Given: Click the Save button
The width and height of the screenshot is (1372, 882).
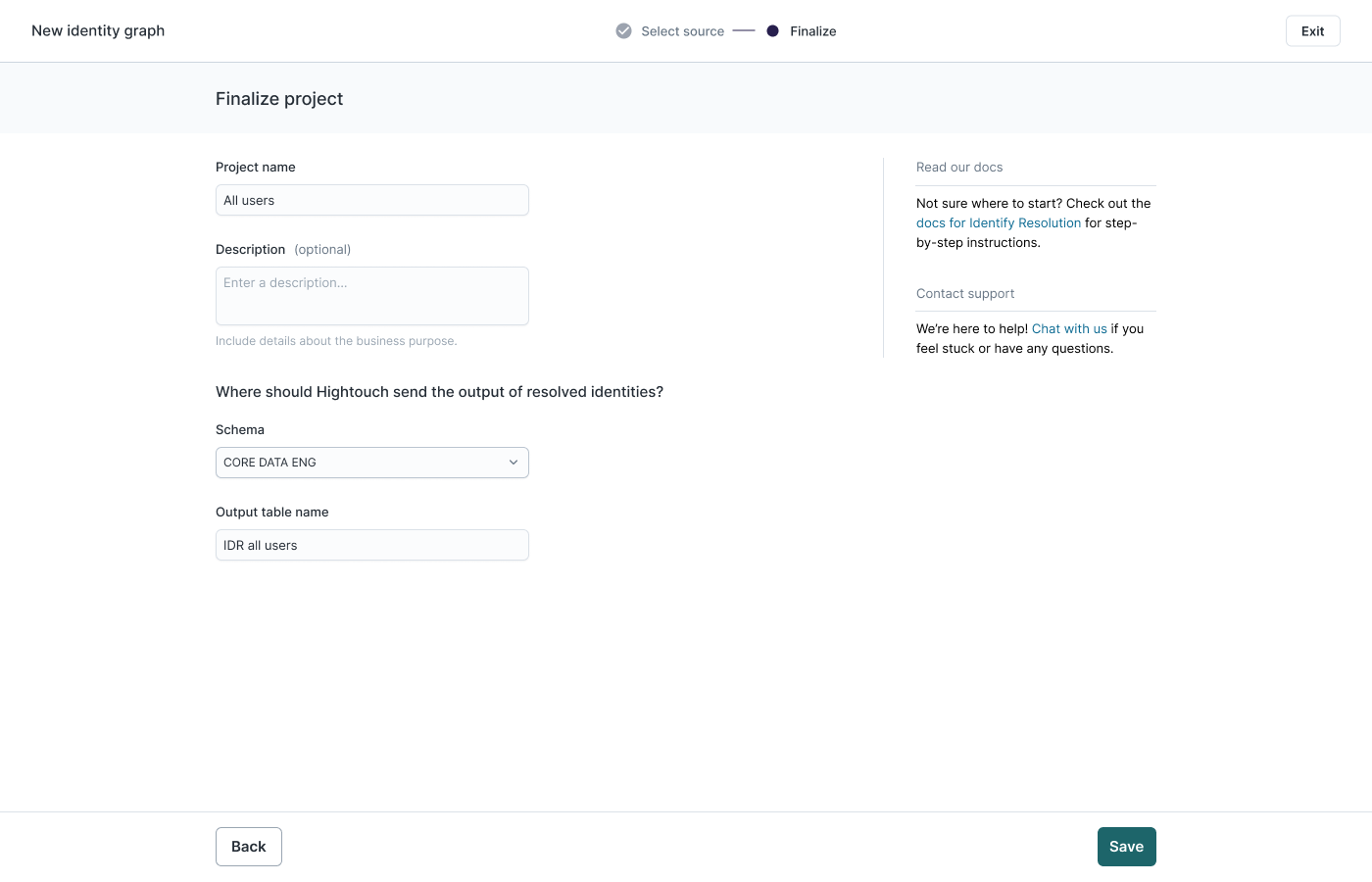Looking at the screenshot, I should click(x=1126, y=847).
